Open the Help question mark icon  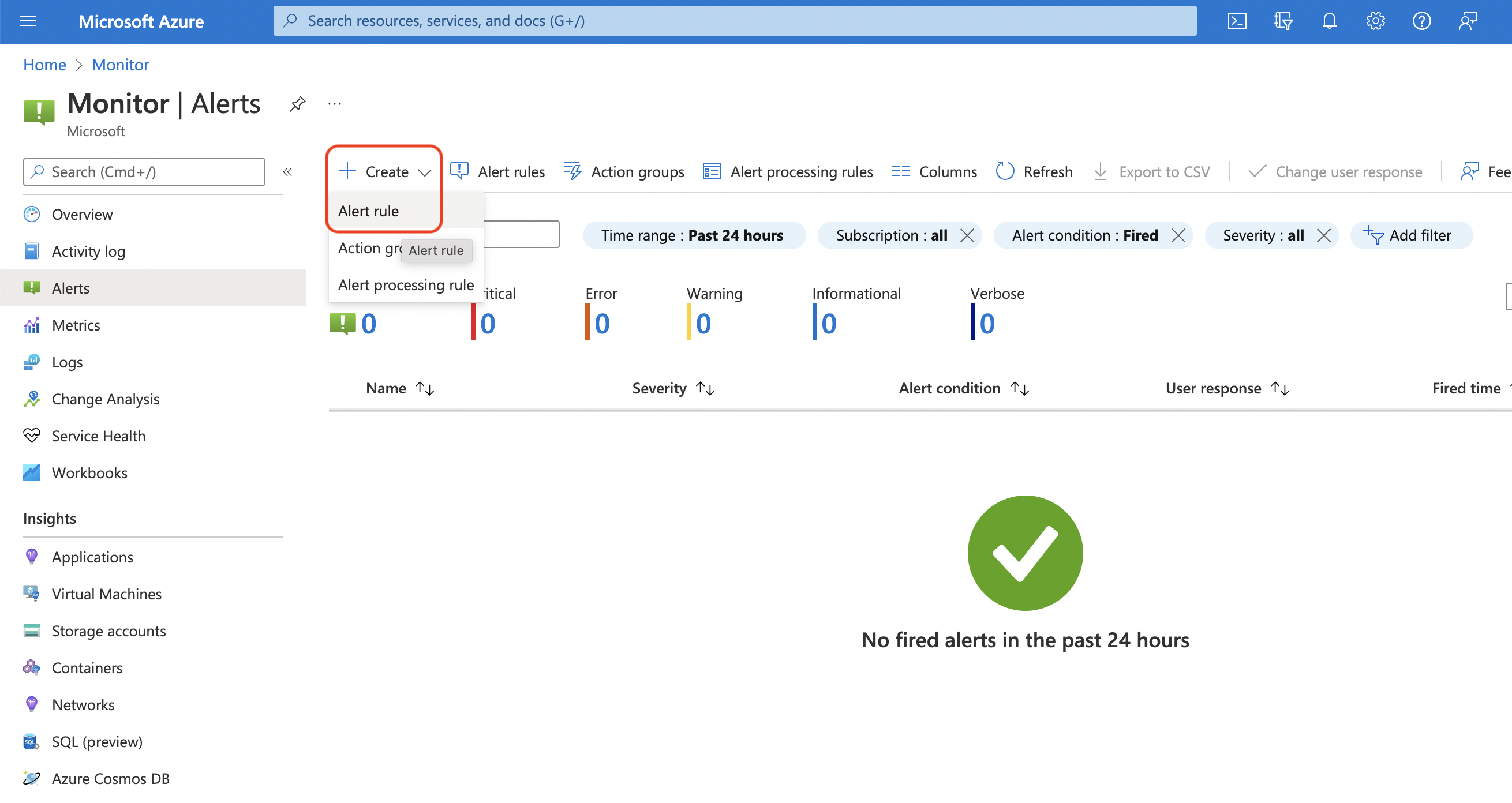1421,22
